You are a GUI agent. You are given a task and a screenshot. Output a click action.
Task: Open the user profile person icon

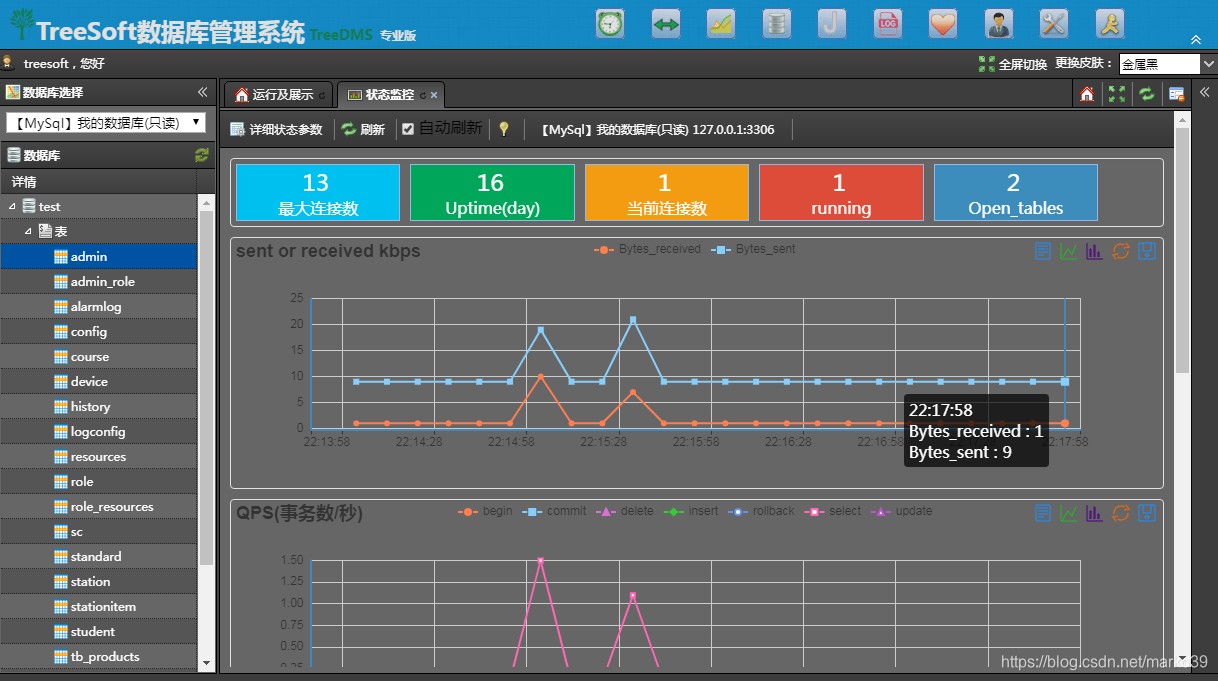(998, 24)
